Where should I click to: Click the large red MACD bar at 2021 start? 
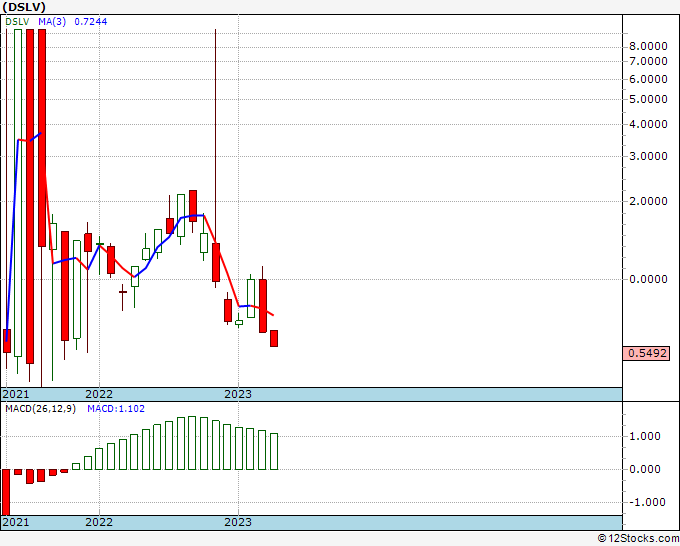tap(6, 492)
